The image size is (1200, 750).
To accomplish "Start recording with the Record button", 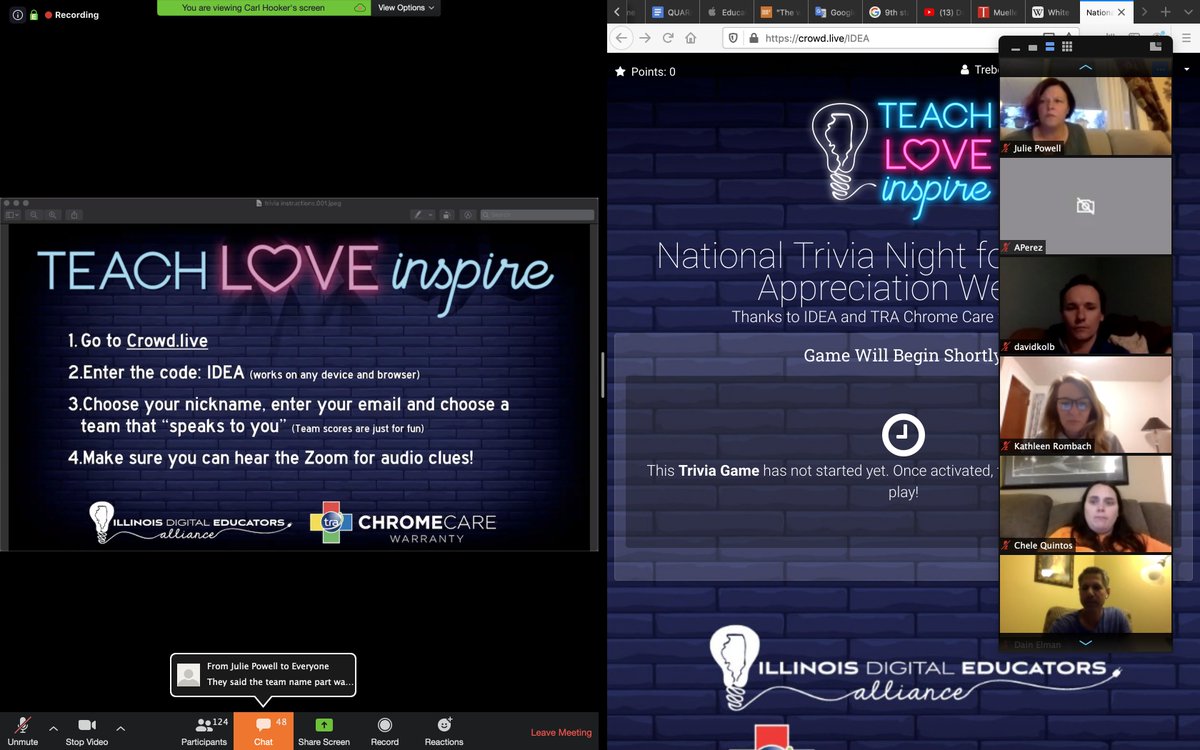I will (x=384, y=731).
